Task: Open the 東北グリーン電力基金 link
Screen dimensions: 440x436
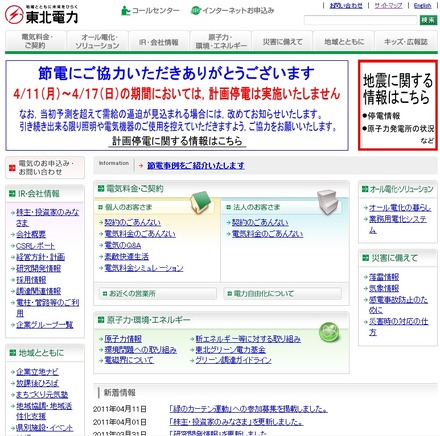Action: [x=230, y=350]
